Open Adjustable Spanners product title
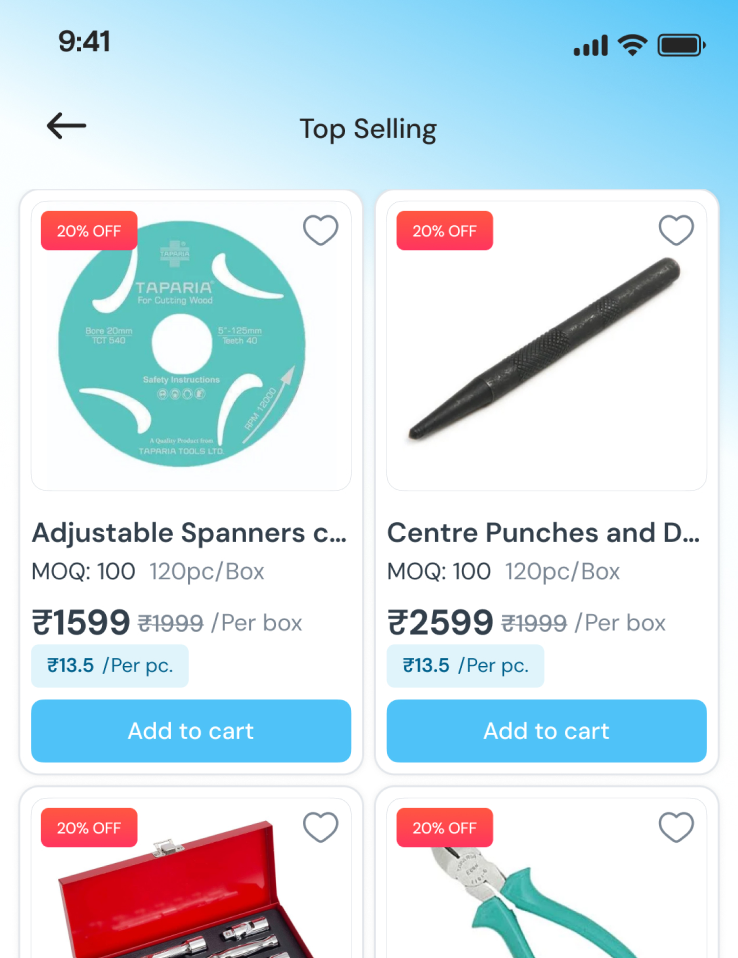This screenshot has width=738, height=958. (190, 533)
